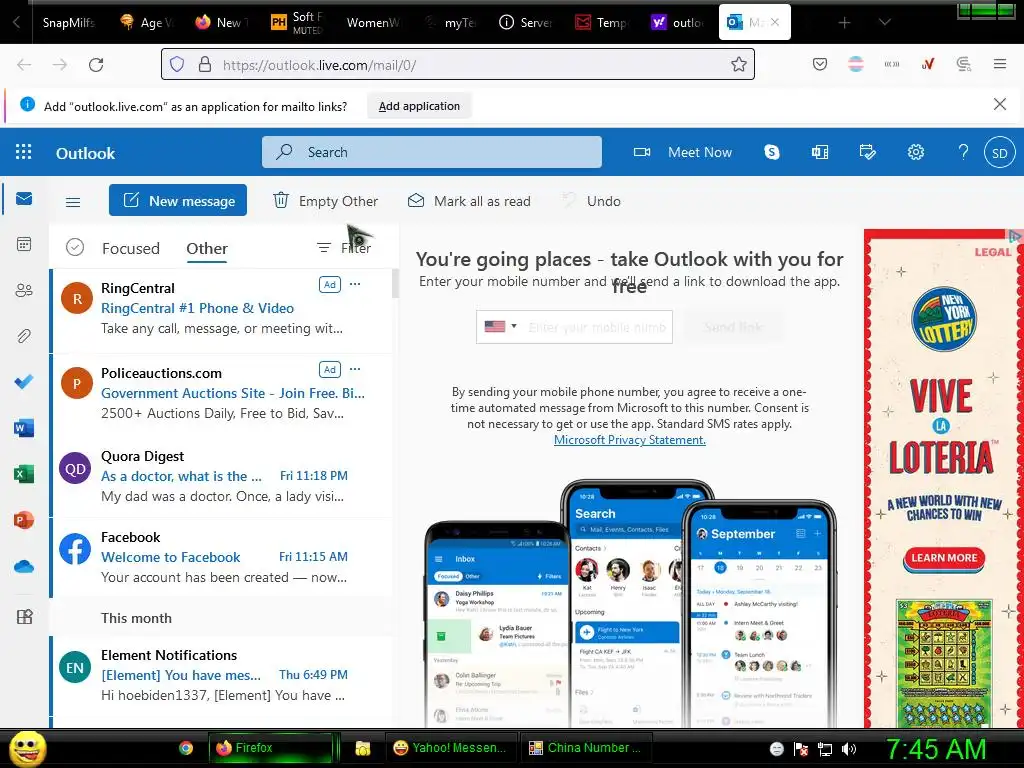Open a new browser tab
Viewport: 1024px width, 768px height.
click(x=844, y=23)
